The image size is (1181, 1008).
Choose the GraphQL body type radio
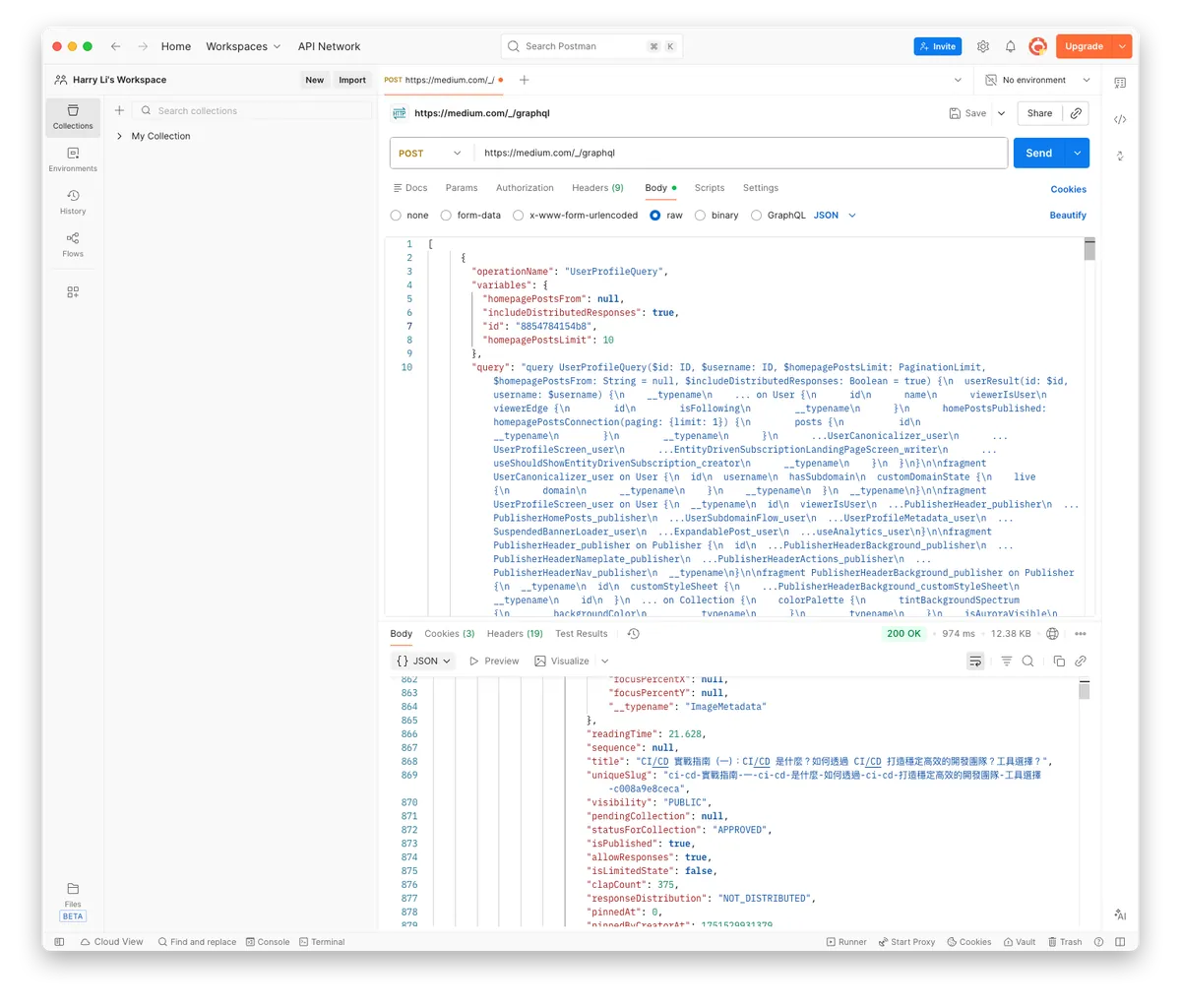[x=756, y=216]
